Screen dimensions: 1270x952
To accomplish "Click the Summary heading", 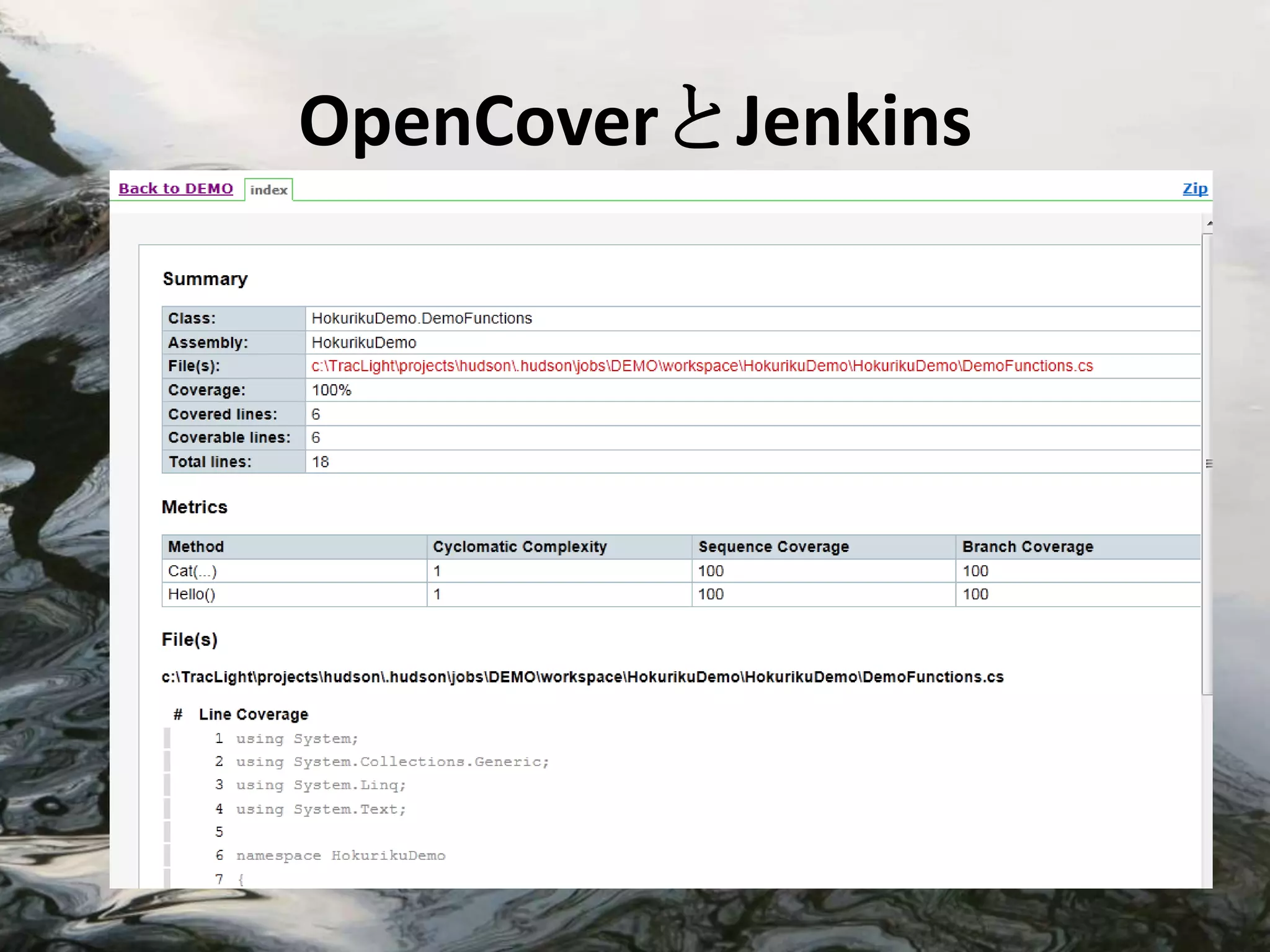I will point(205,280).
